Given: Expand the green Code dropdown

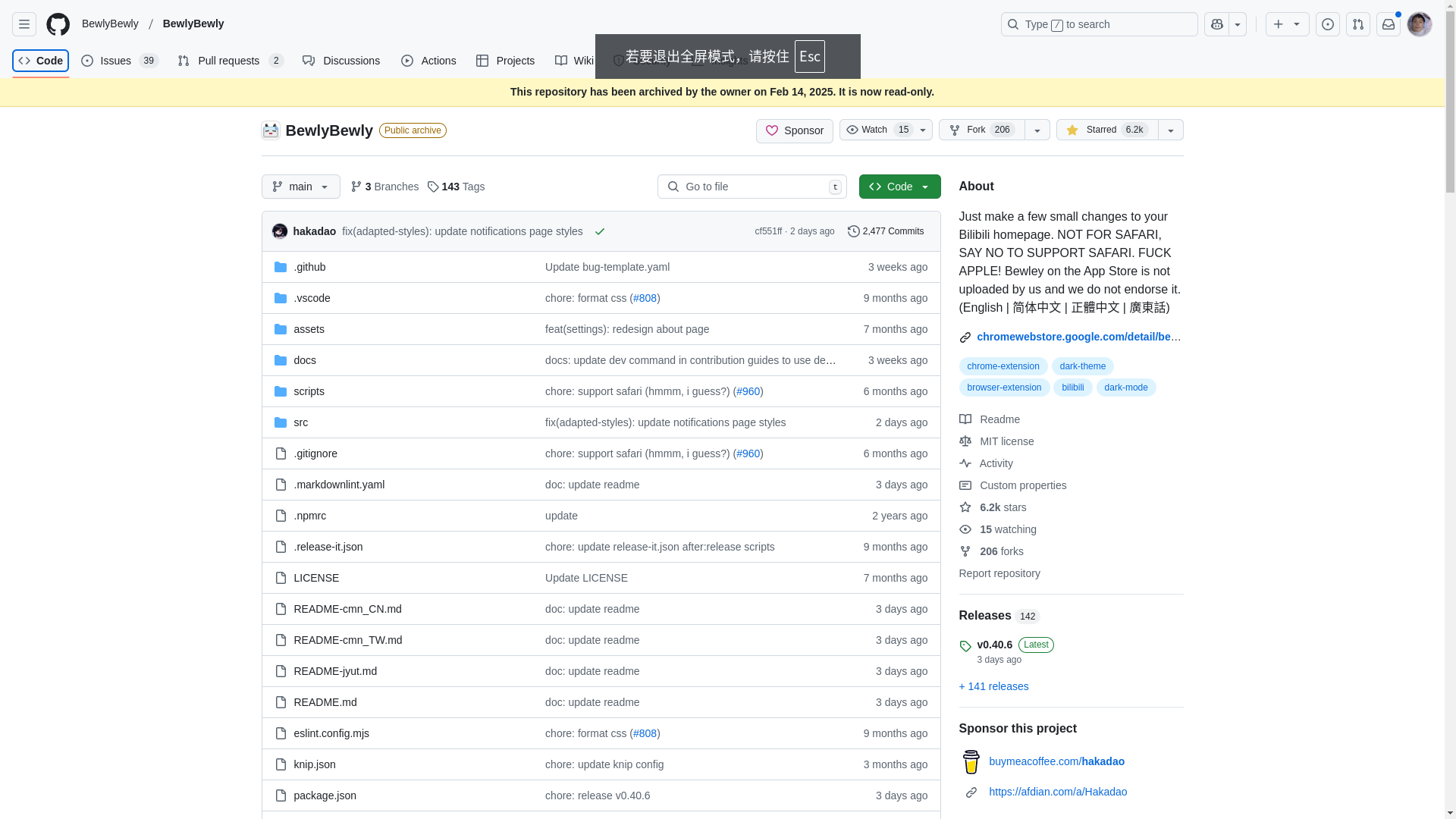Looking at the screenshot, I should [x=899, y=187].
